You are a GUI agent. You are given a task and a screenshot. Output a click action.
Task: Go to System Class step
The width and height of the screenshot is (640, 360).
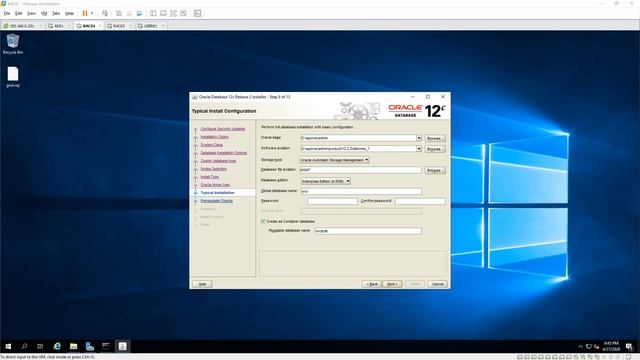211,145
